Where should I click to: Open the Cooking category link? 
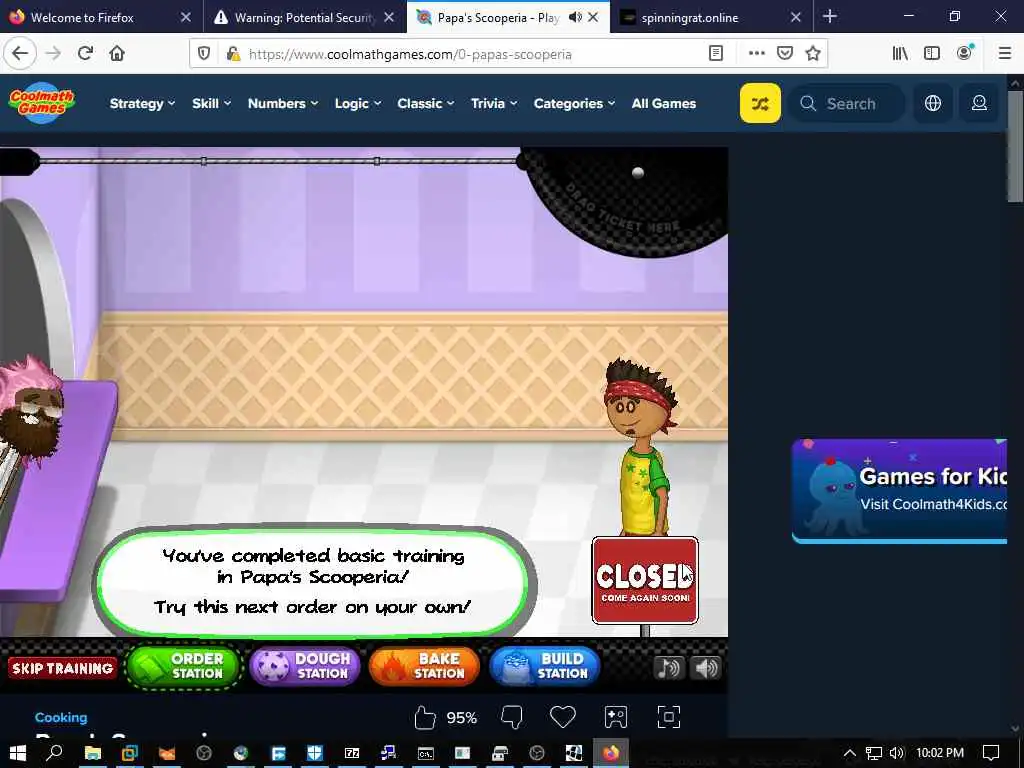61,717
